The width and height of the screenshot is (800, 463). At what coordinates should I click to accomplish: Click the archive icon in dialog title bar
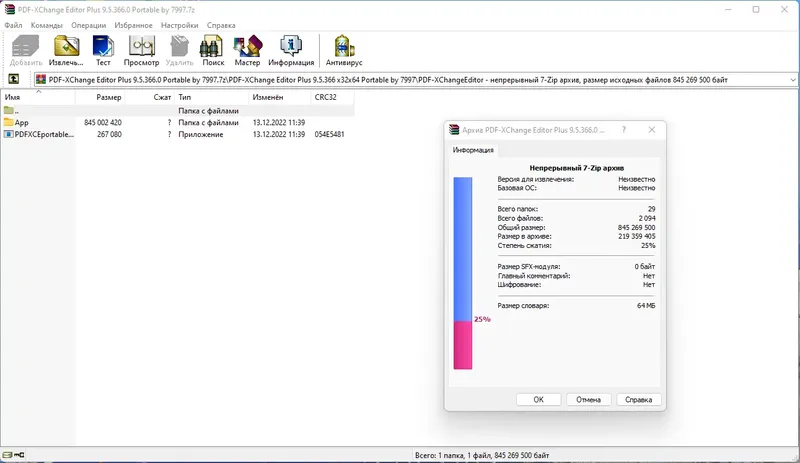(x=454, y=130)
